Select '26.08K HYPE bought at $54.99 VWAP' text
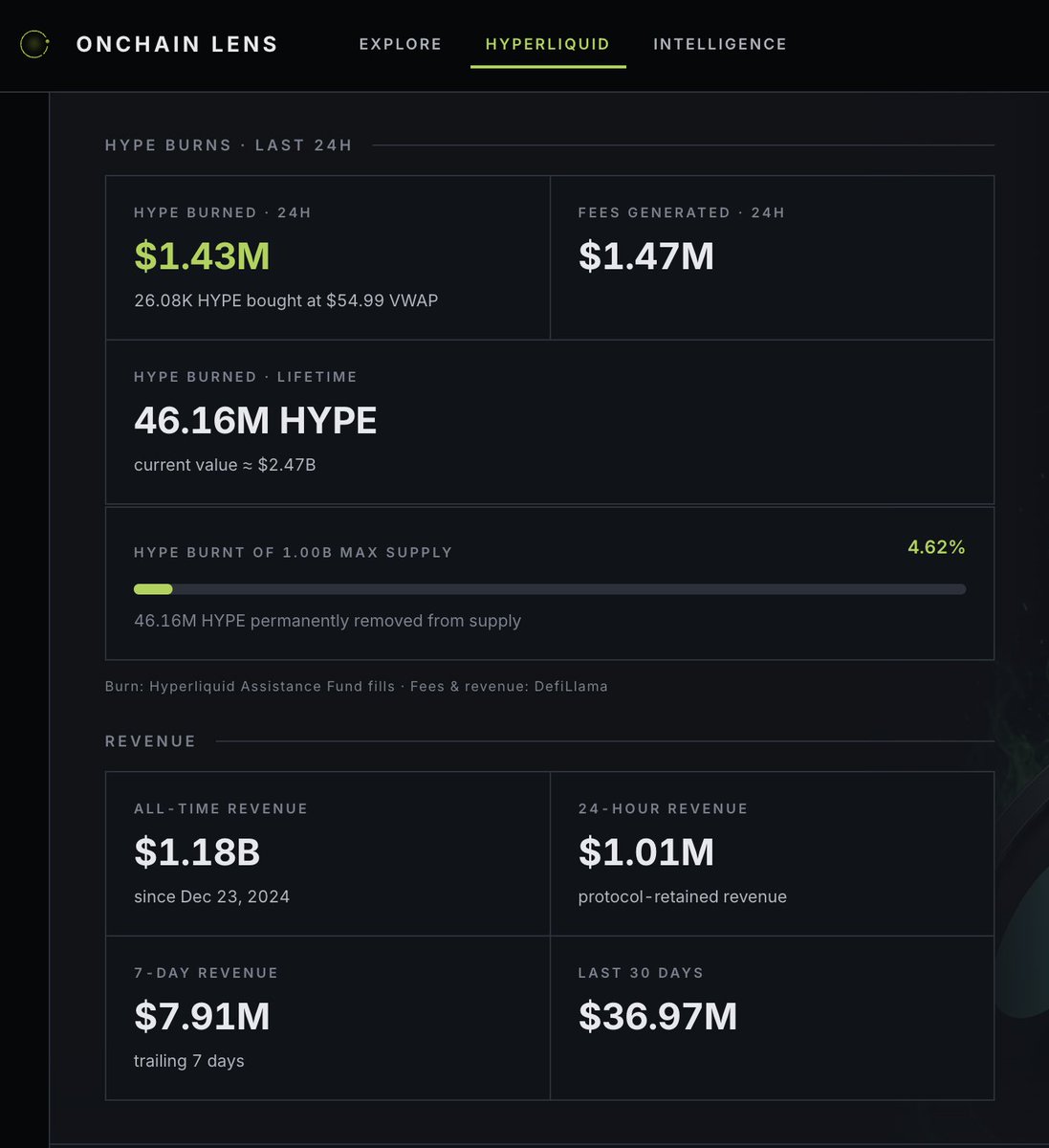1049x1148 pixels. [x=286, y=300]
